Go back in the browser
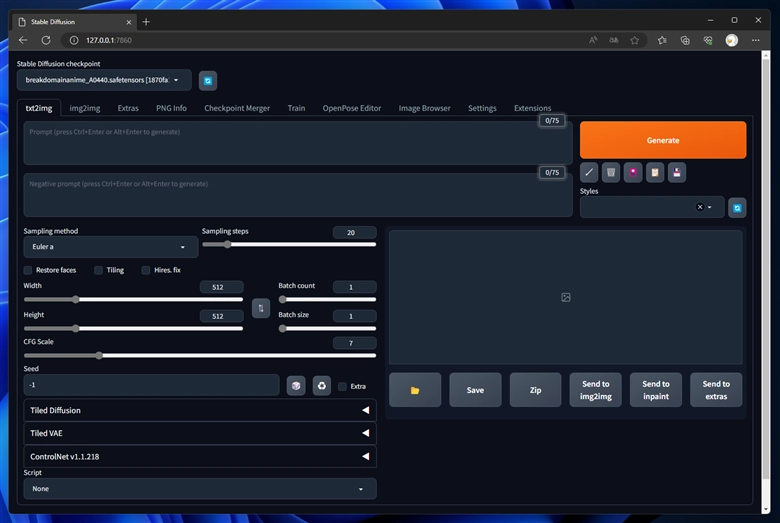The height and width of the screenshot is (523, 780). [x=23, y=40]
